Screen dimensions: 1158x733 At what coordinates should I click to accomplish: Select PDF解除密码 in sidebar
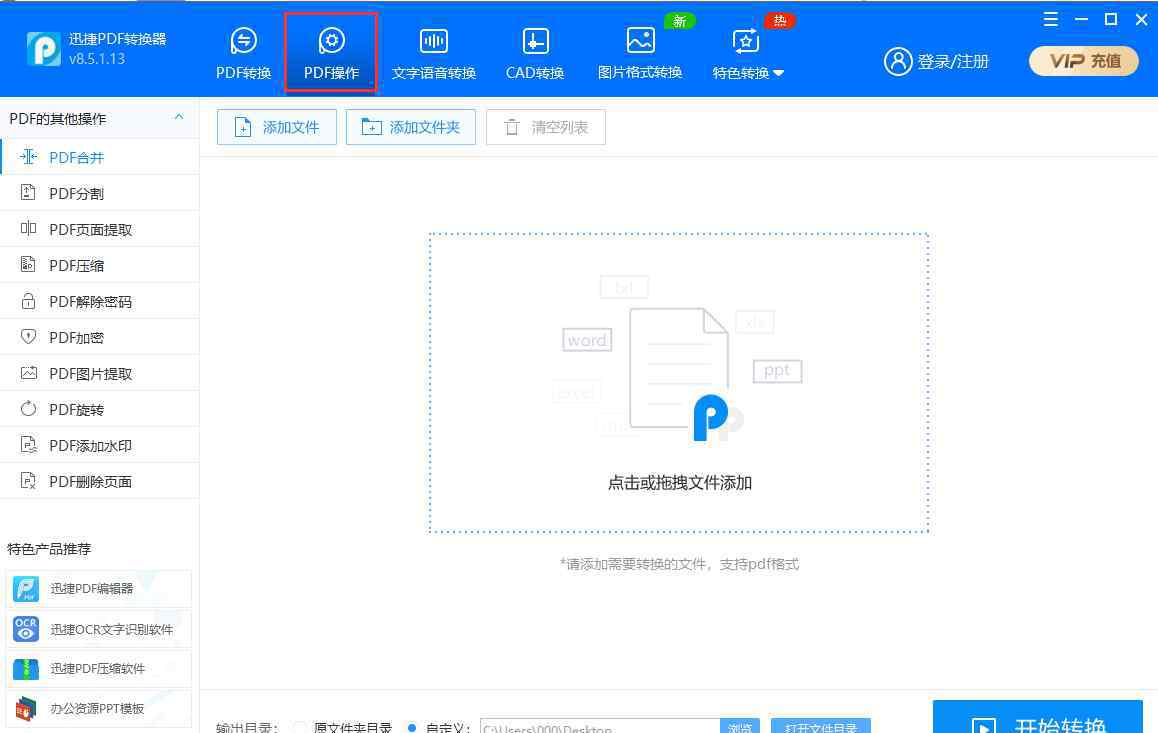click(100, 302)
